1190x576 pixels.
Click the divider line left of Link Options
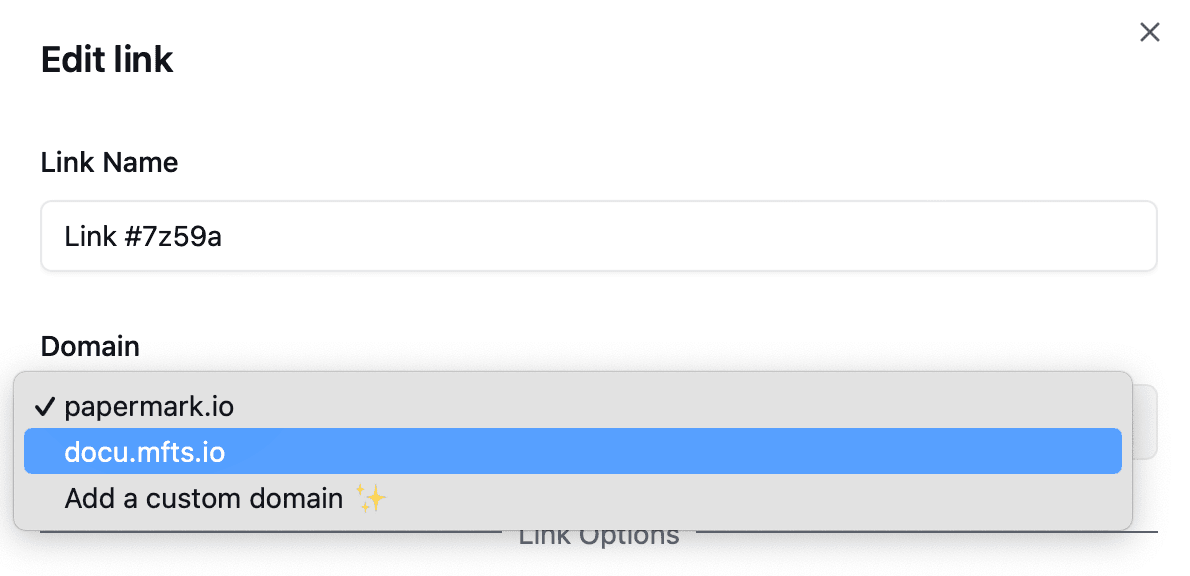[x=270, y=532]
